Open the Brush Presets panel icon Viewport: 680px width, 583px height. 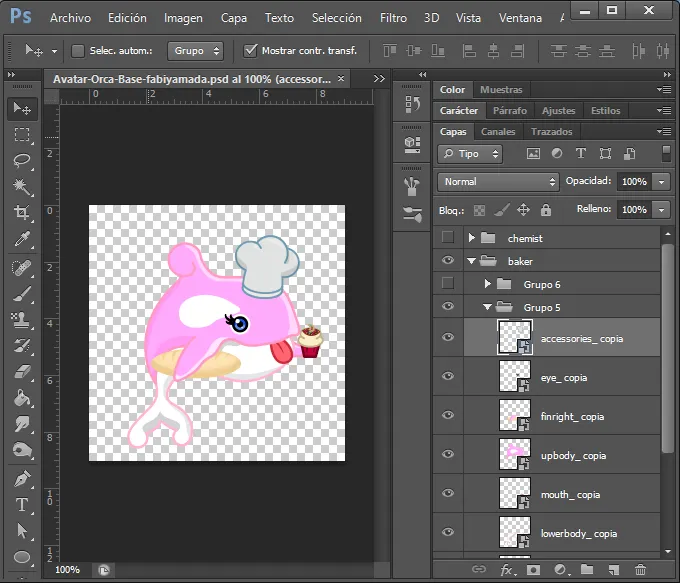point(412,186)
